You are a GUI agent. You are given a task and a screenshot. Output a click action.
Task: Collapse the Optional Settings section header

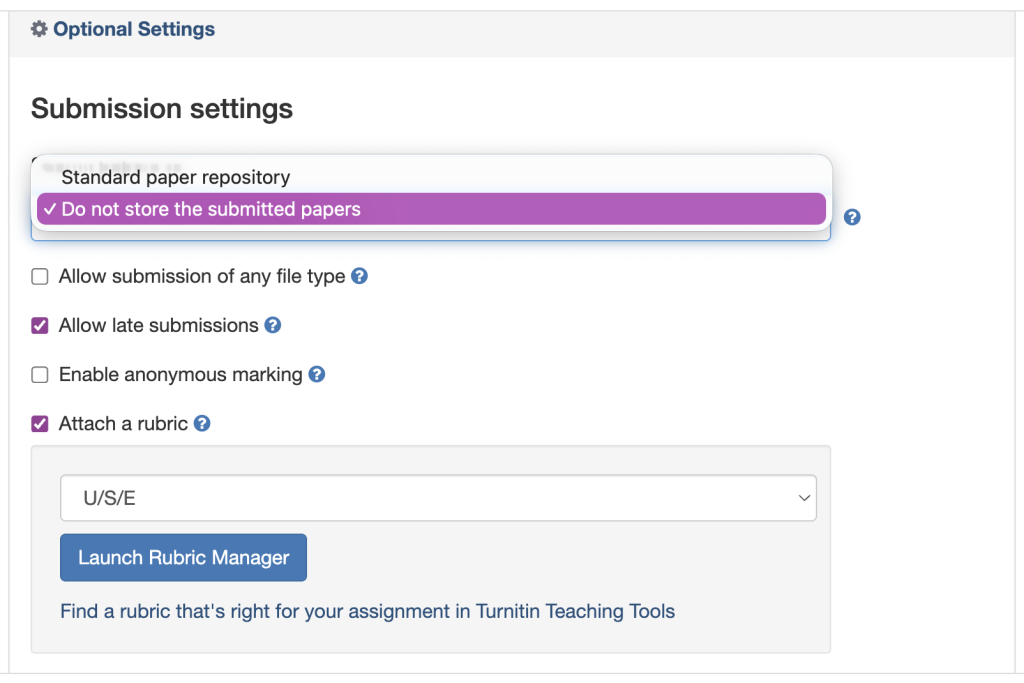coord(134,30)
